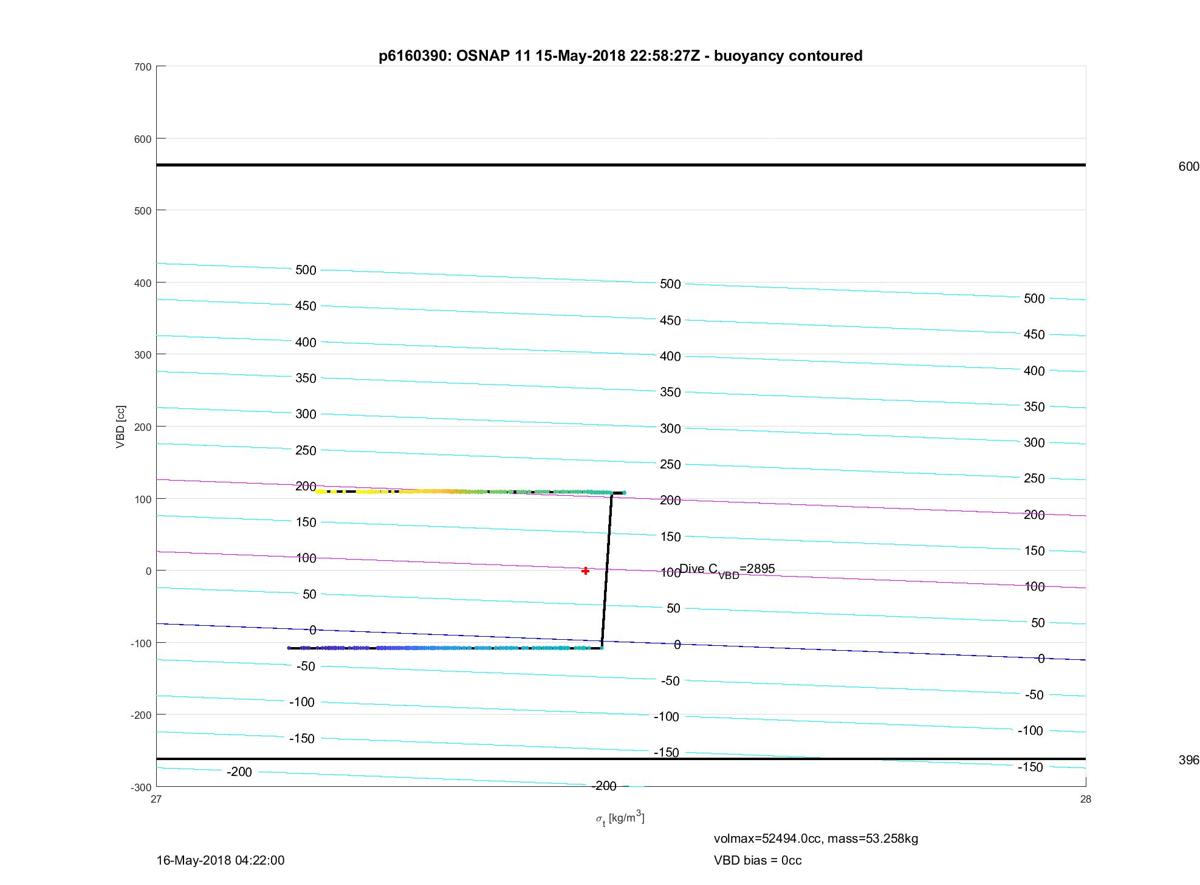The height and width of the screenshot is (885, 1200).
Task: Click the "VBD [cc]" y-axis label
Action: click(x=120, y=427)
